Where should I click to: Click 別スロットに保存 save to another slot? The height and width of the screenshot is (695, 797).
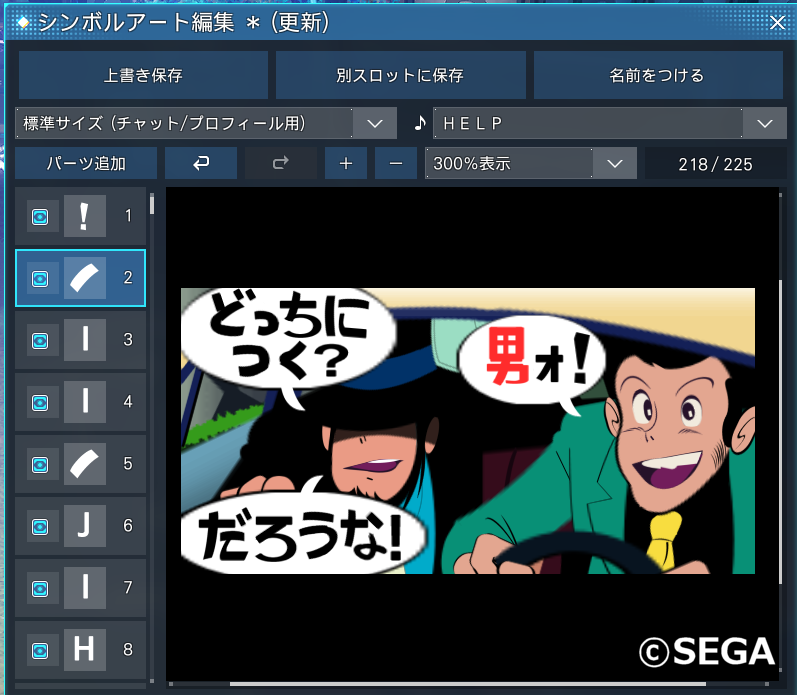[401, 75]
